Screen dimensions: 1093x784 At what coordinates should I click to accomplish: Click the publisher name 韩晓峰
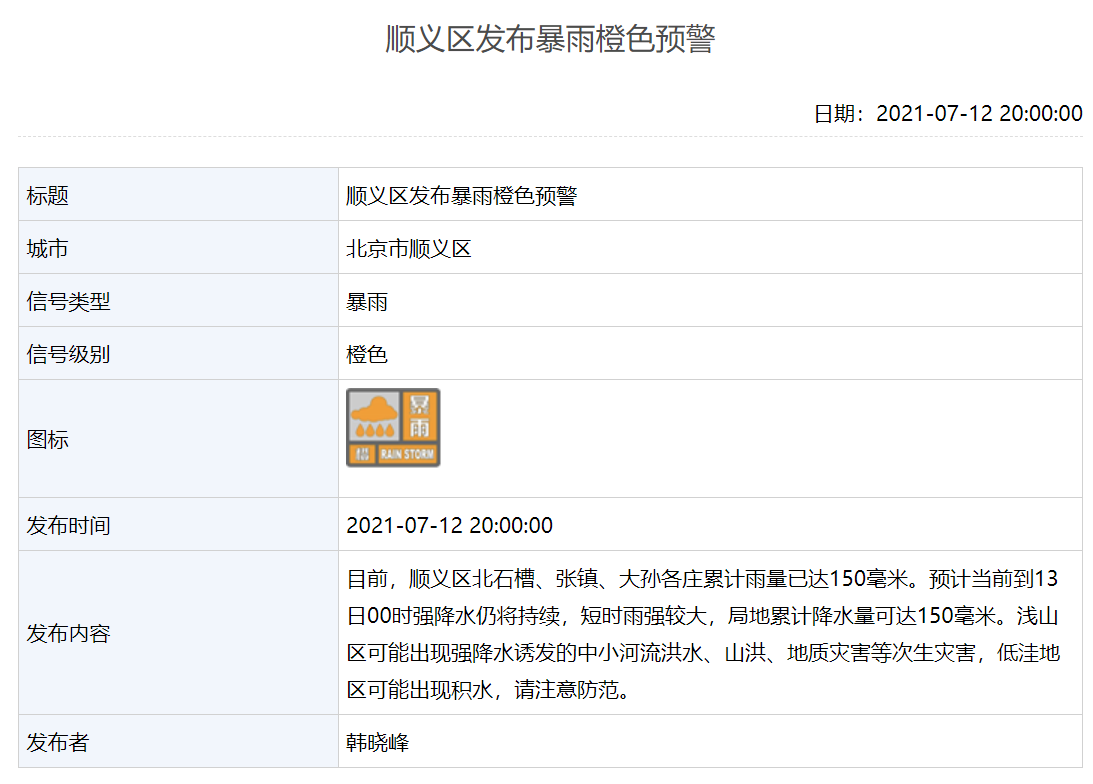coord(378,742)
